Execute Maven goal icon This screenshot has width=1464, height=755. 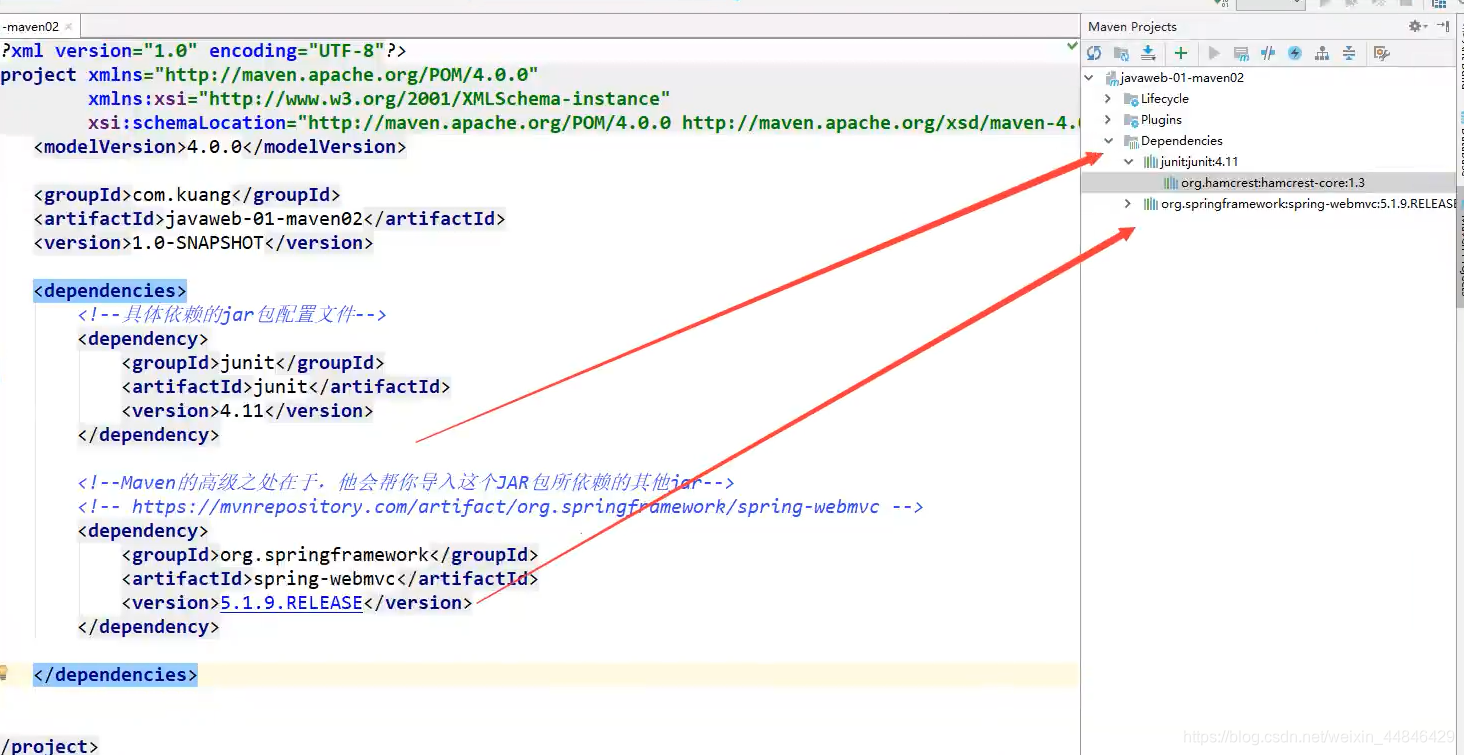tap(1241, 53)
